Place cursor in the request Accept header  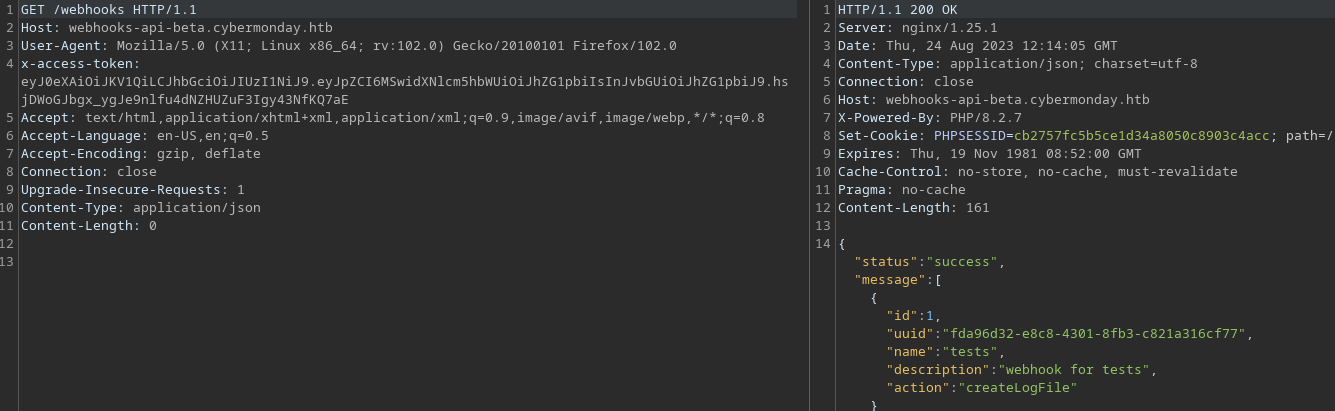(392, 117)
